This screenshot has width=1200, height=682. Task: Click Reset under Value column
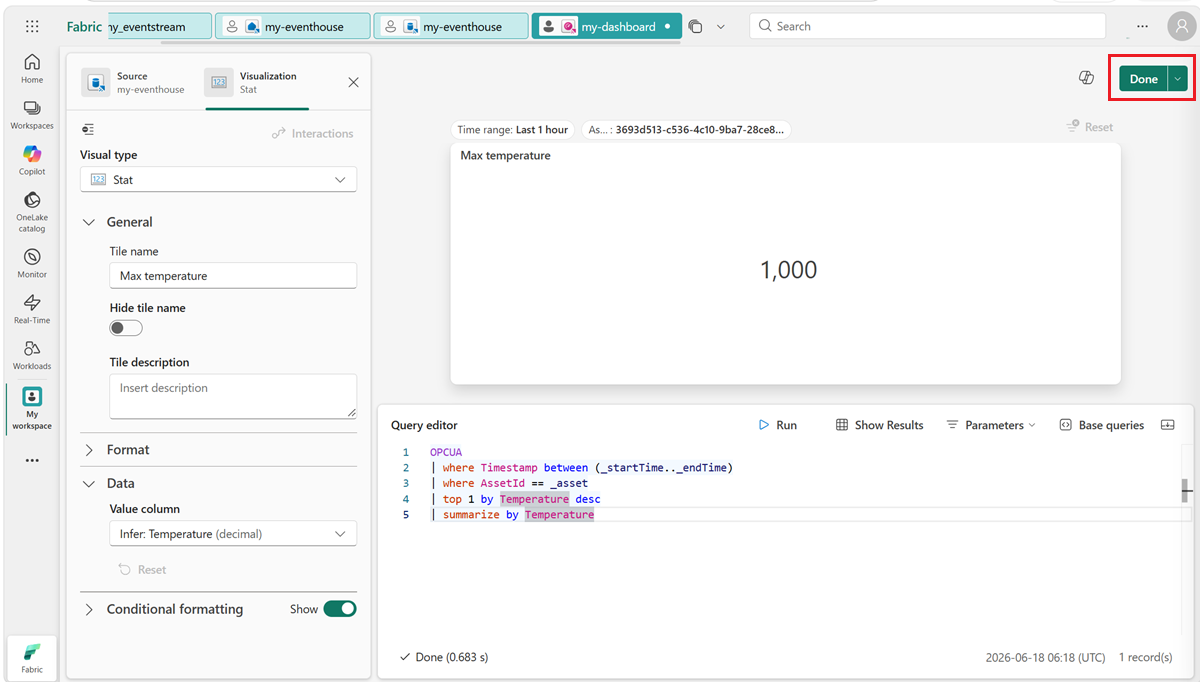click(142, 569)
